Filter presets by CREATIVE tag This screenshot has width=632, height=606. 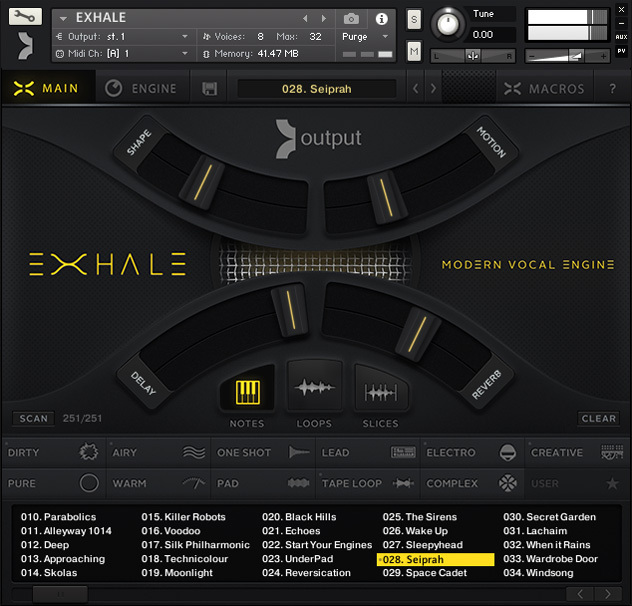(x=577, y=452)
